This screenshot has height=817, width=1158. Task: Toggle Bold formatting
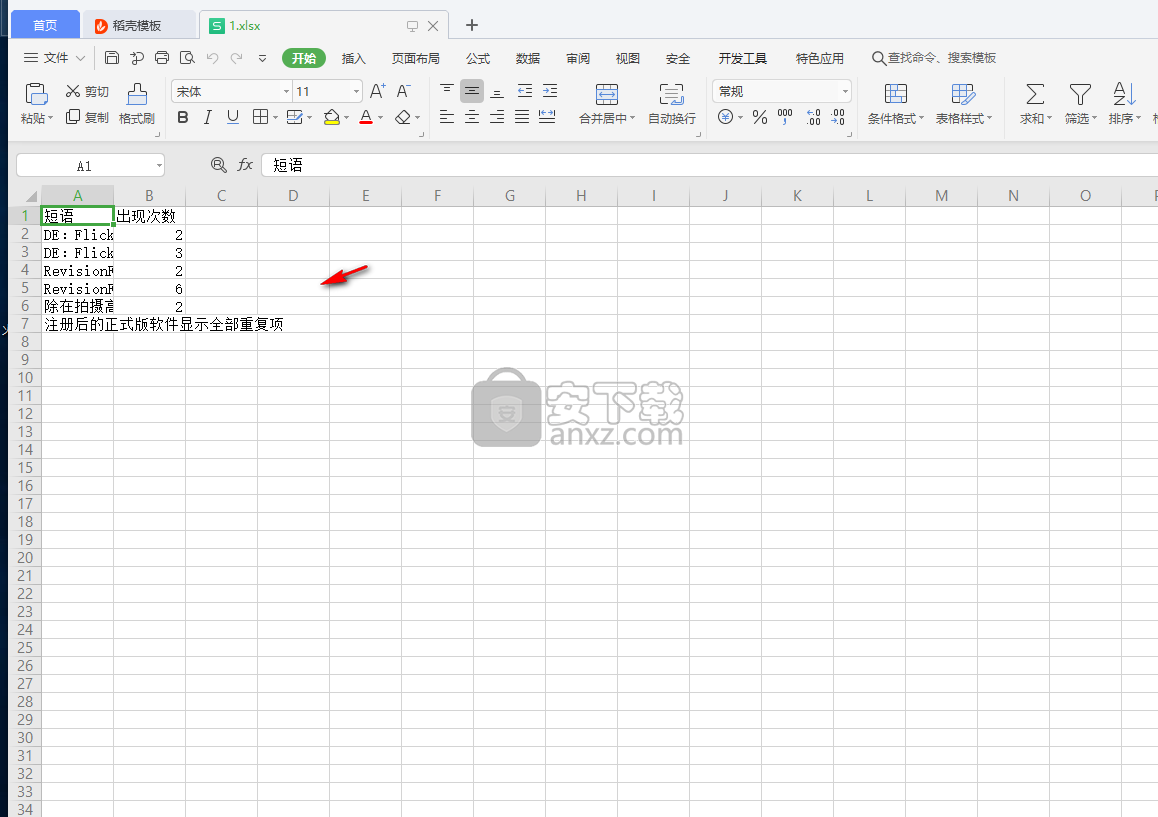(x=183, y=117)
